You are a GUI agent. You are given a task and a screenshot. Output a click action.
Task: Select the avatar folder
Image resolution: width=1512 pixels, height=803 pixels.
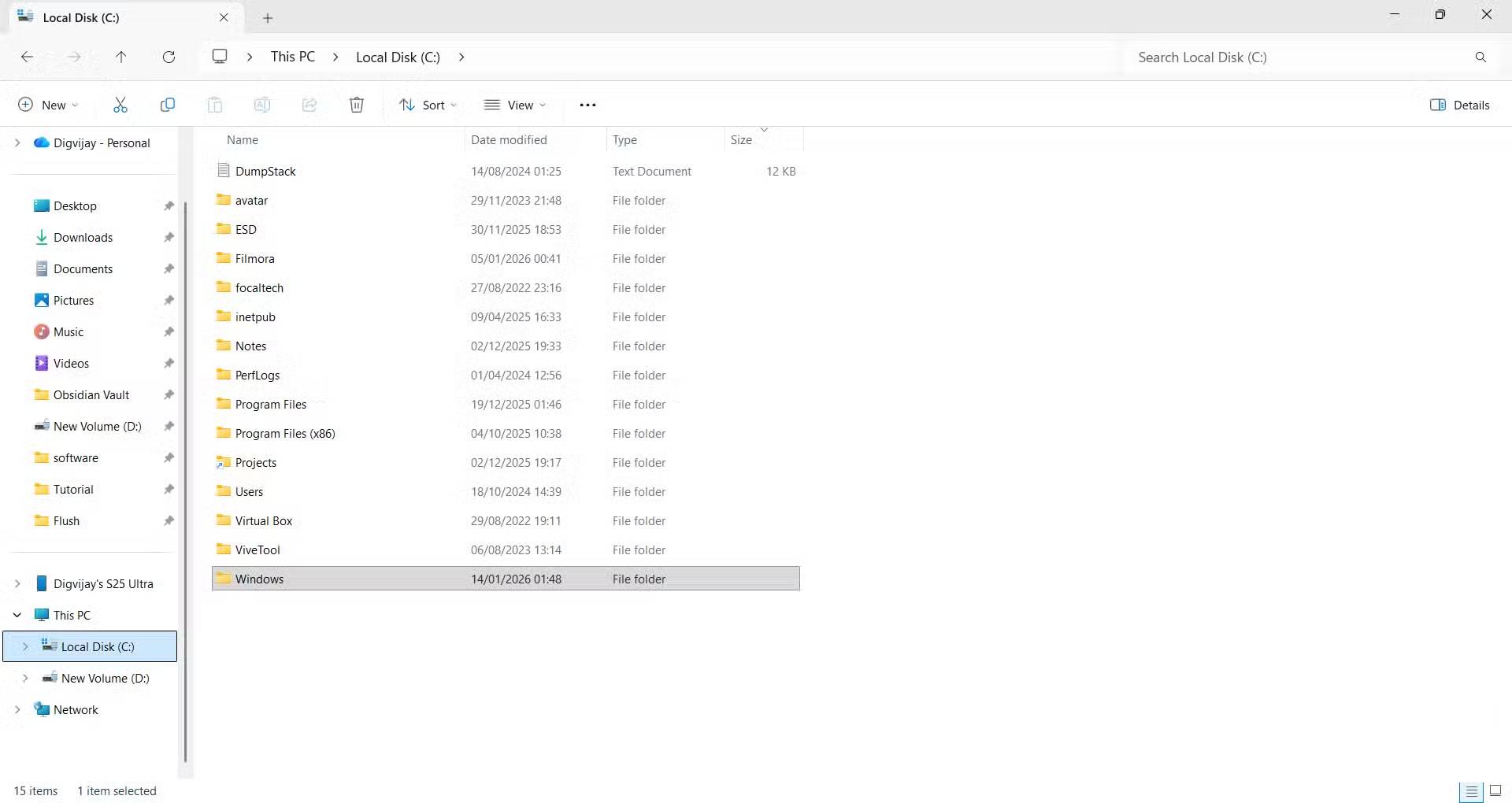point(506,200)
